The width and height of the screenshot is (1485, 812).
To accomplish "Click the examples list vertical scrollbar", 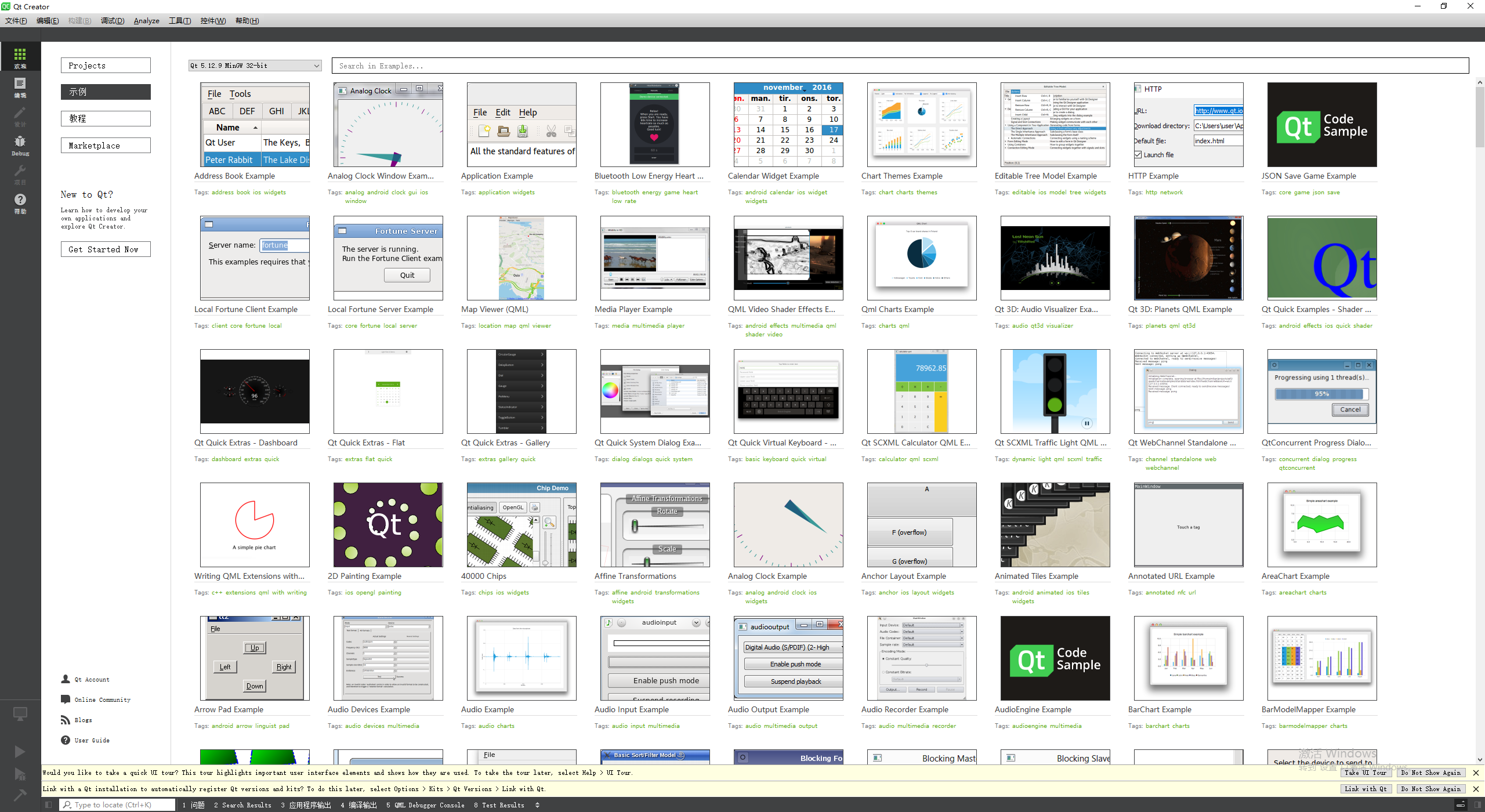I will [1480, 117].
